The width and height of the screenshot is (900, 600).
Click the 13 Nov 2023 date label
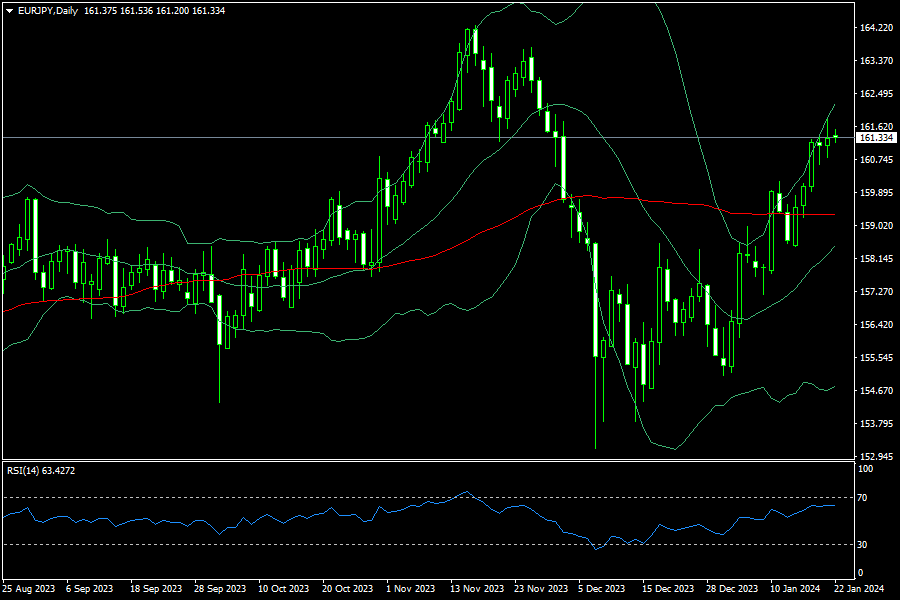point(477,589)
